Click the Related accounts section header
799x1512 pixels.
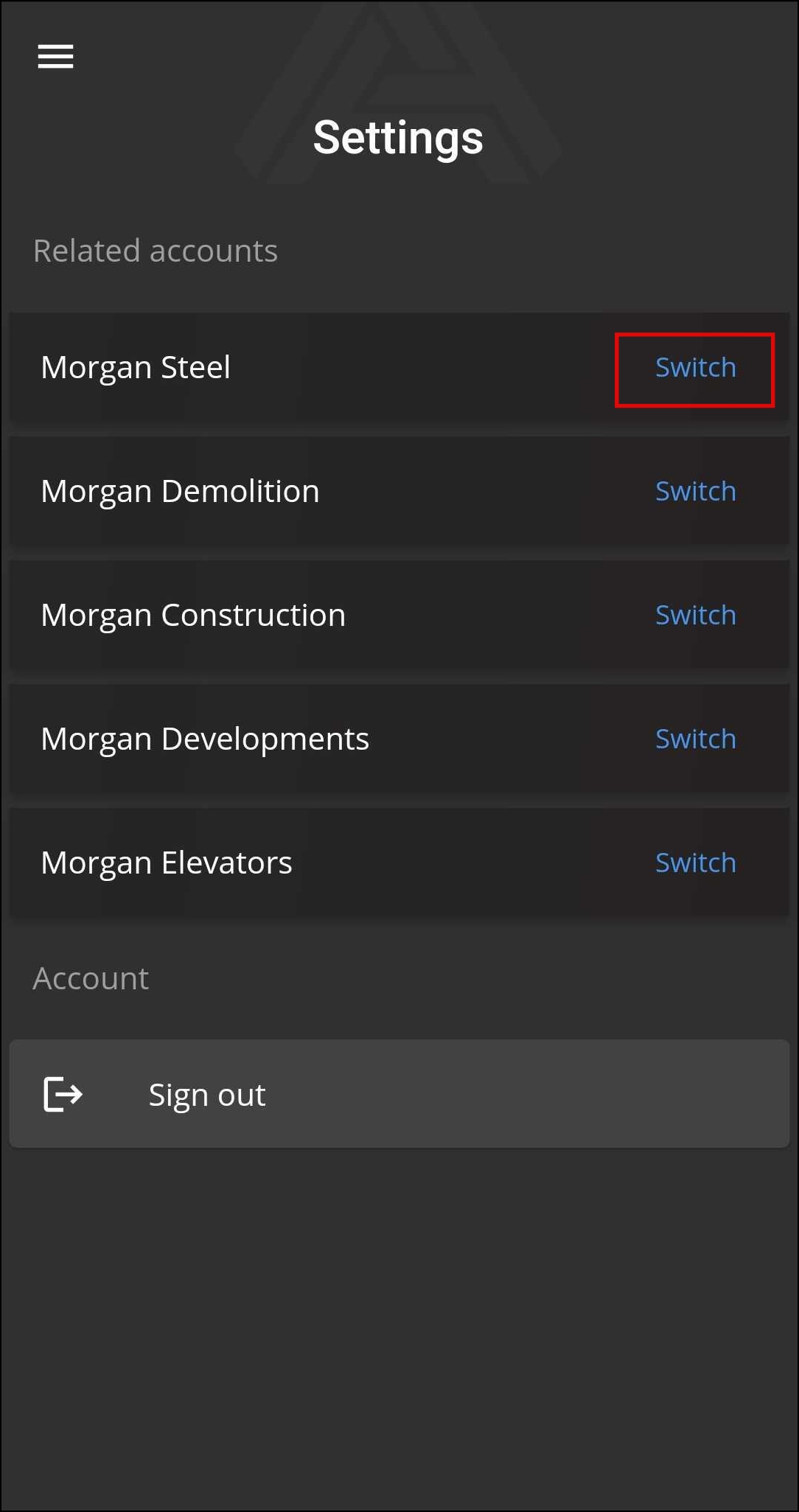156,251
